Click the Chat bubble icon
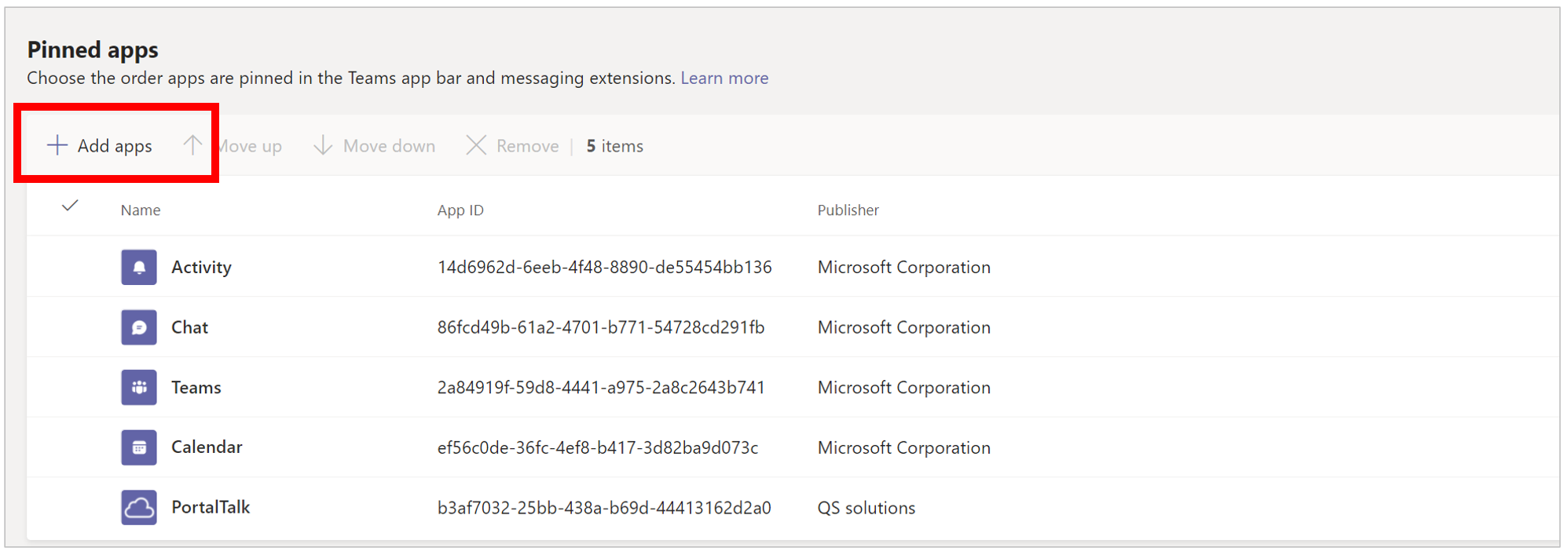 (x=139, y=327)
